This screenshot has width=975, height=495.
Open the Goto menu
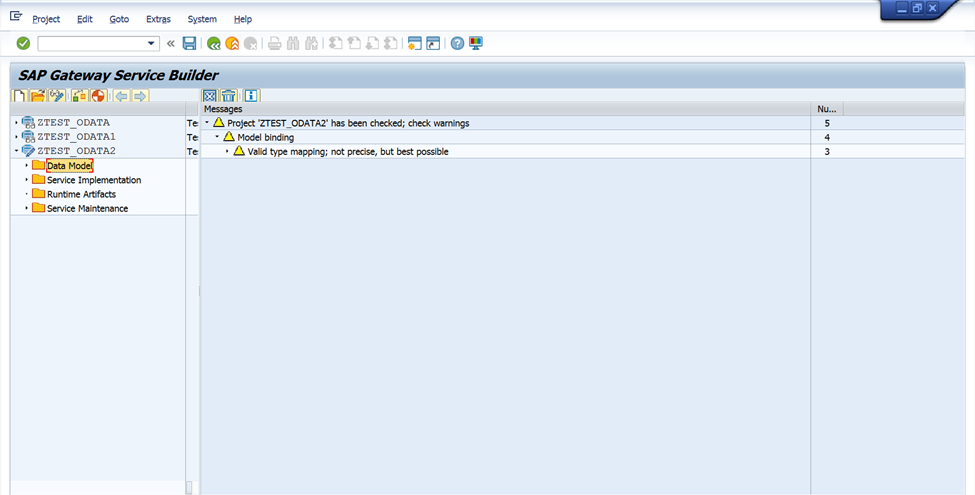pyautogui.click(x=119, y=19)
